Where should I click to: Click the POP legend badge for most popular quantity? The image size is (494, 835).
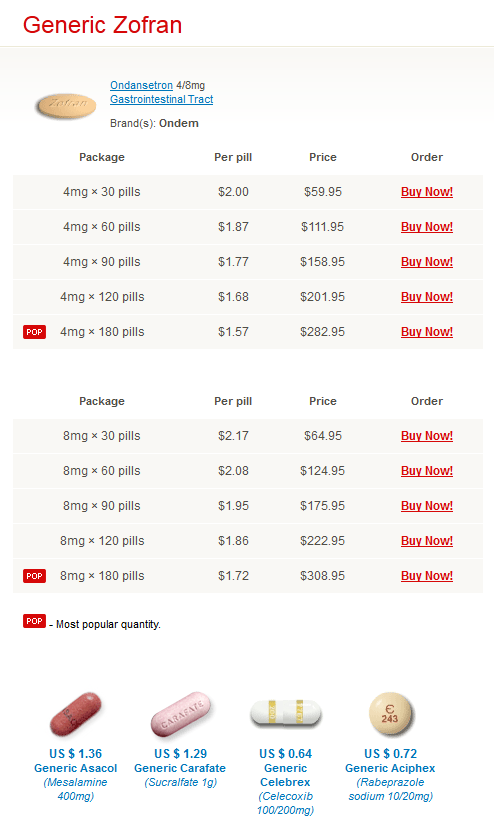35,621
